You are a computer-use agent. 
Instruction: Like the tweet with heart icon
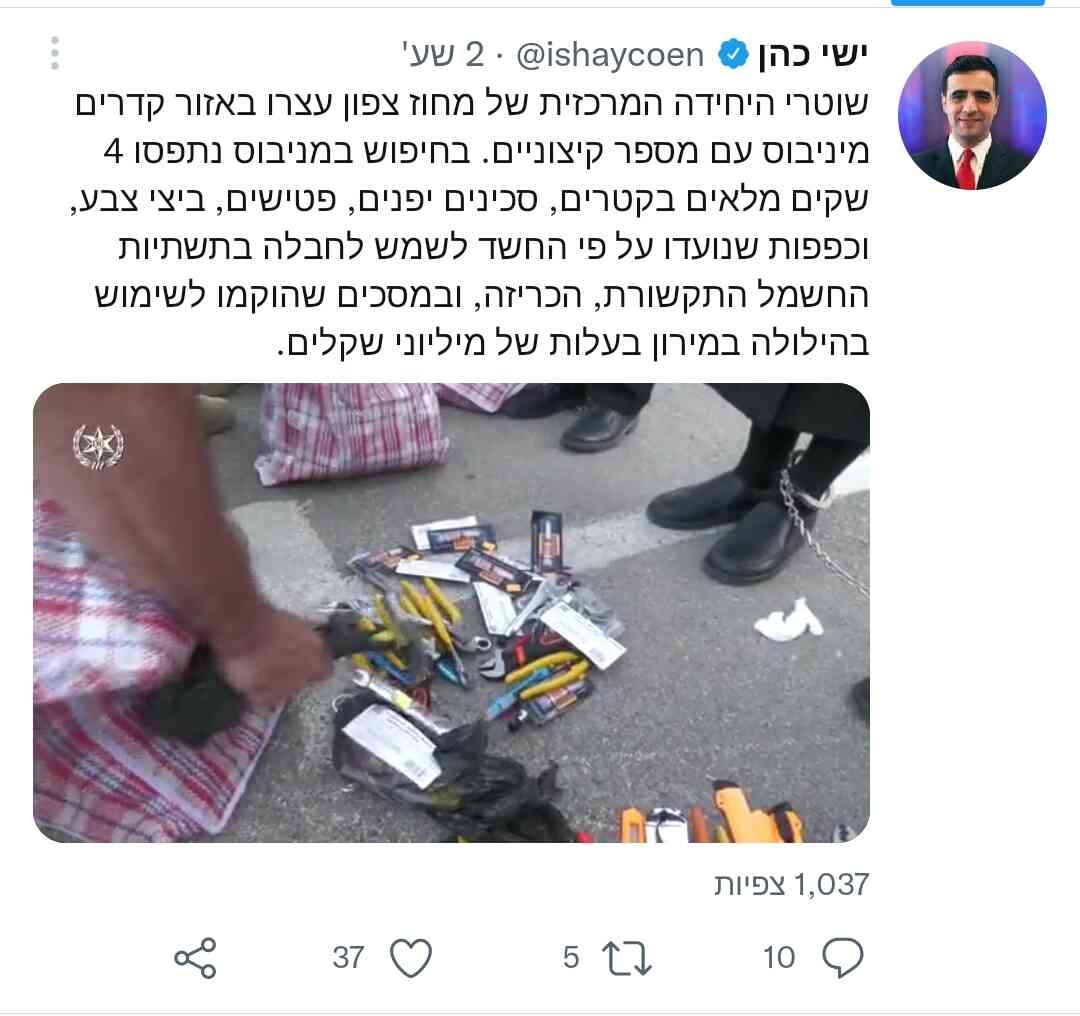[x=411, y=957]
